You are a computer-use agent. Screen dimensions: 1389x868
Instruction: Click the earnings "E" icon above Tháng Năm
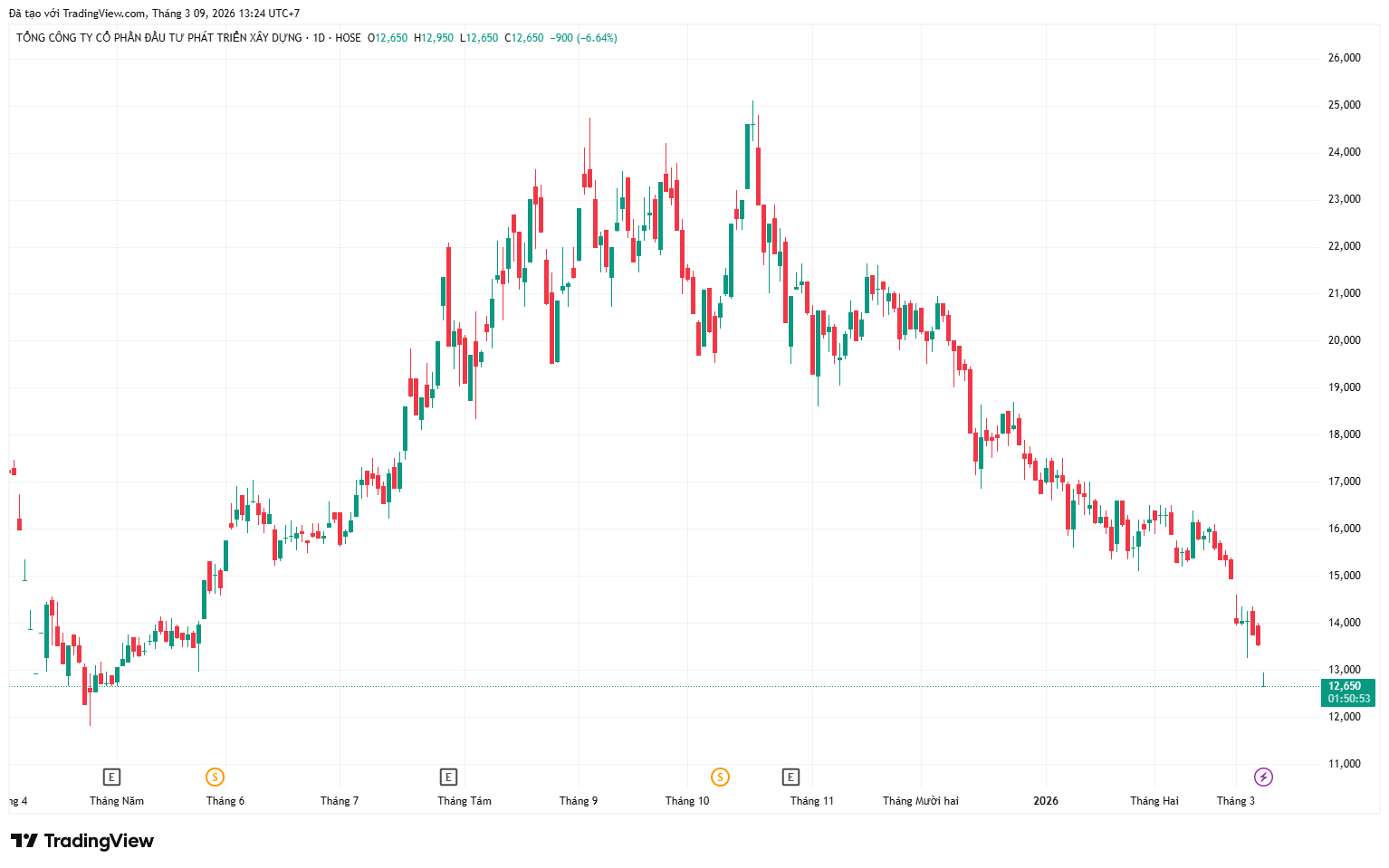click(112, 777)
